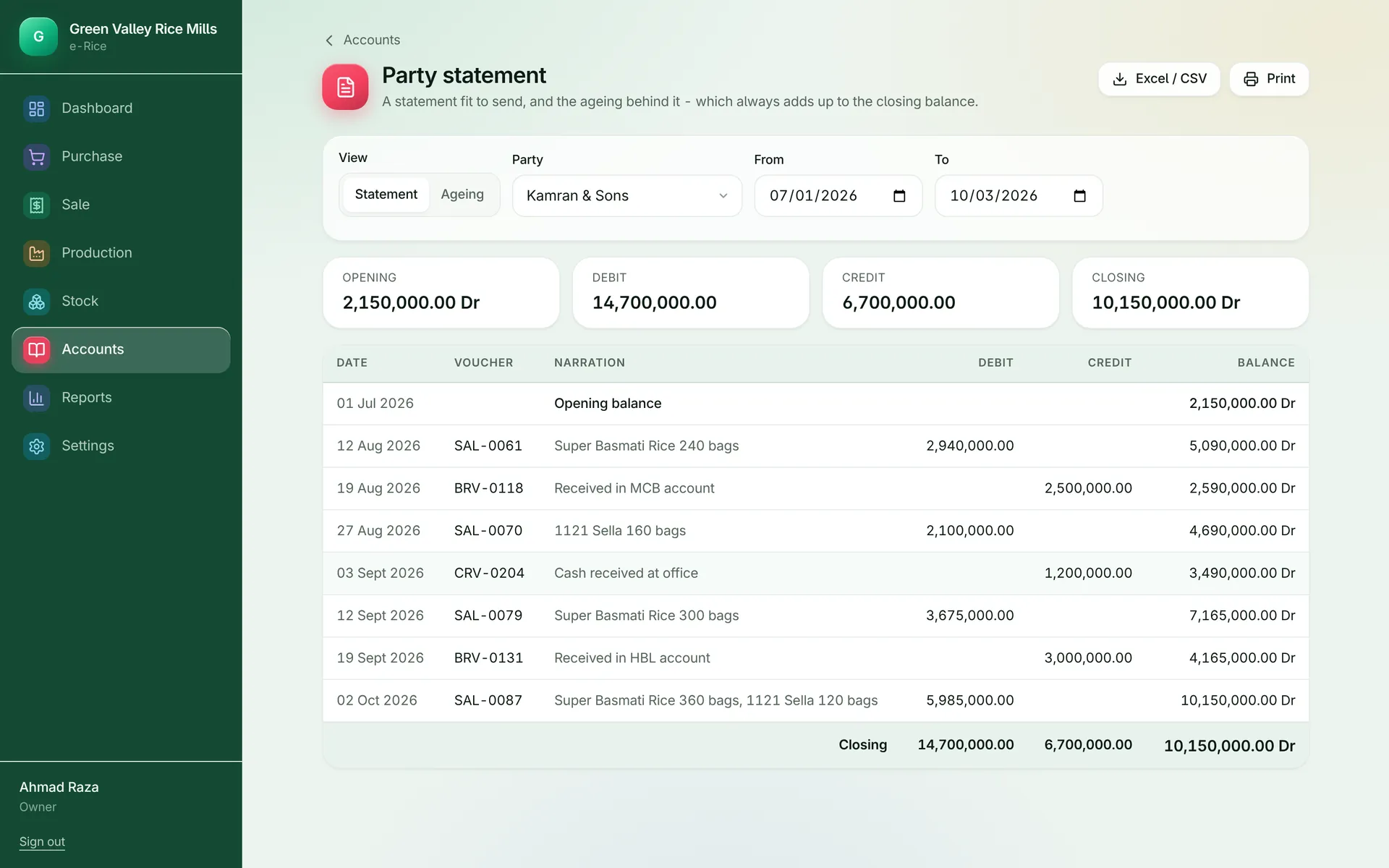The height and width of the screenshot is (868, 1389).
Task: Click narration Received in HBL account
Action: tap(632, 658)
